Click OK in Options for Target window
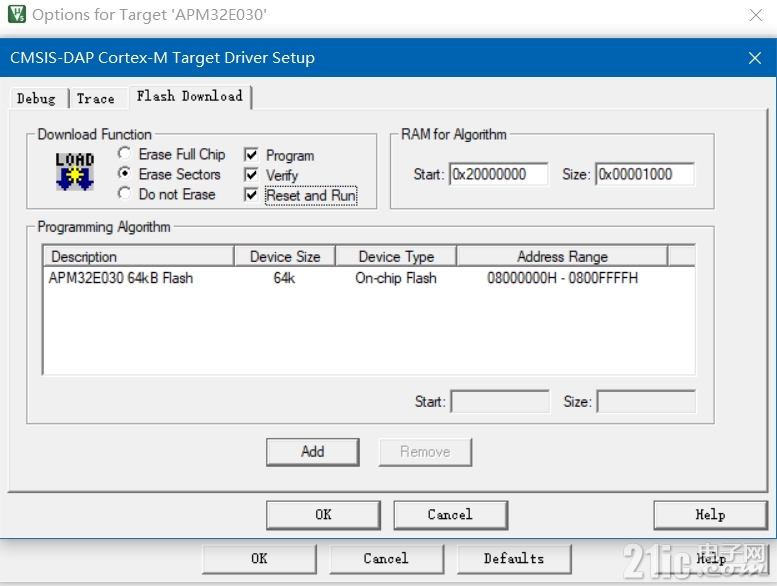This screenshot has height=586, width=777. (x=259, y=559)
